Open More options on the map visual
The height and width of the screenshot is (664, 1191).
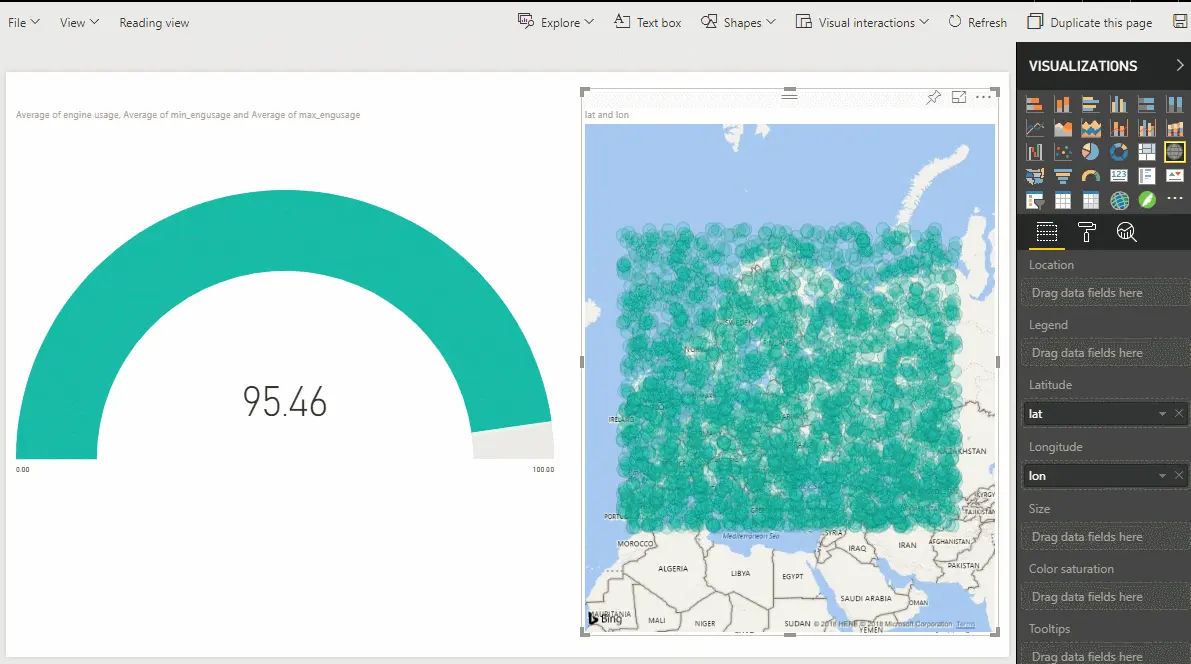[984, 97]
